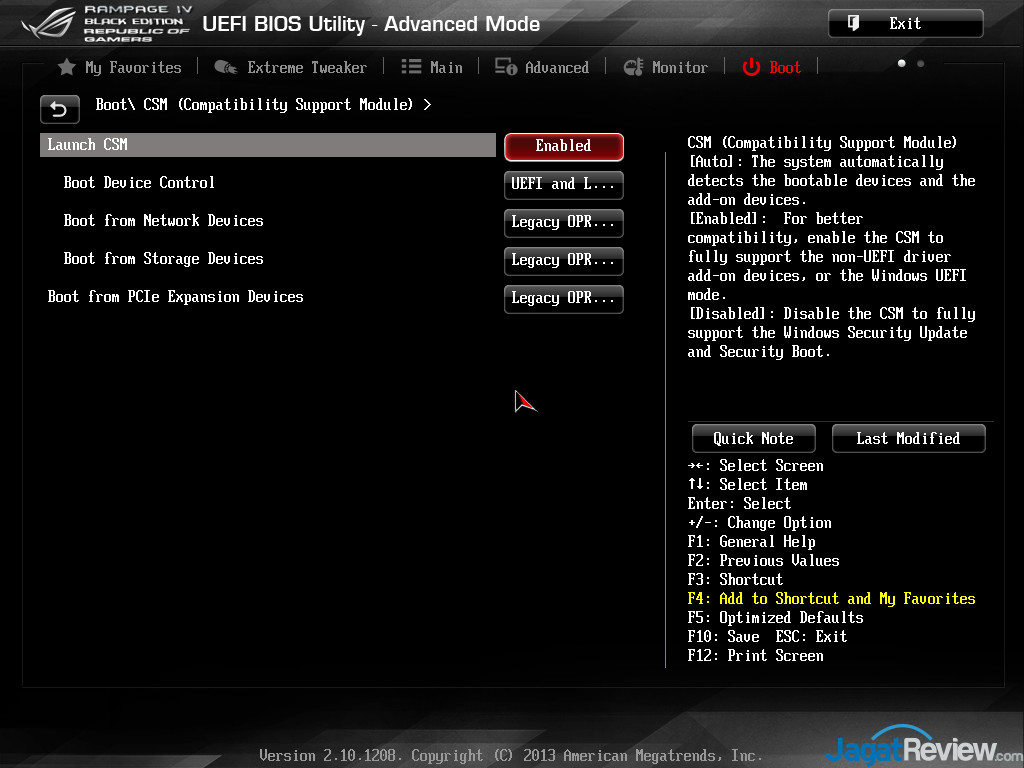The height and width of the screenshot is (768, 1024).
Task: Select the Boot from Network Devices label
Action: [163, 221]
